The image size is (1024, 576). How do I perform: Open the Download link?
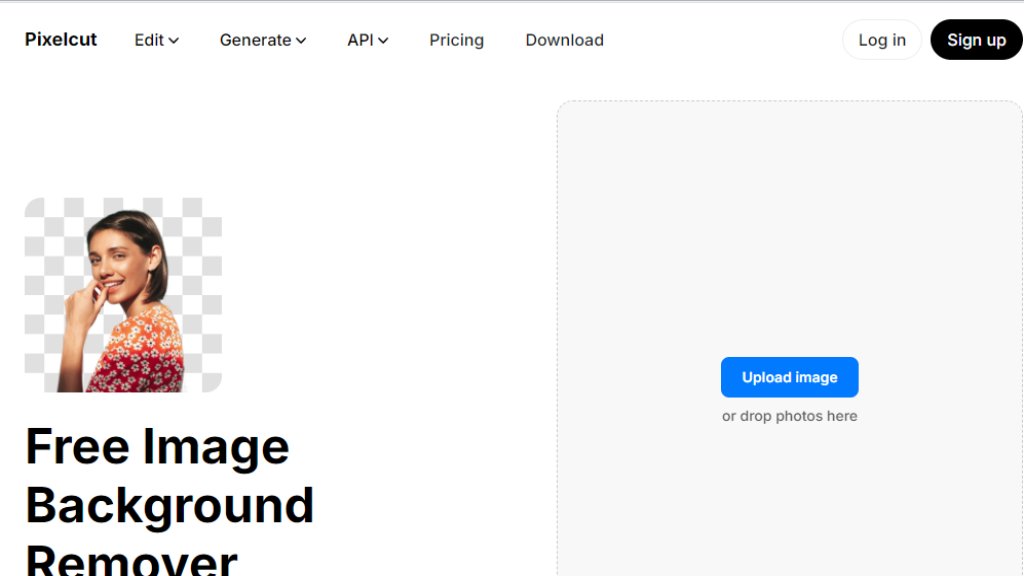tap(564, 40)
